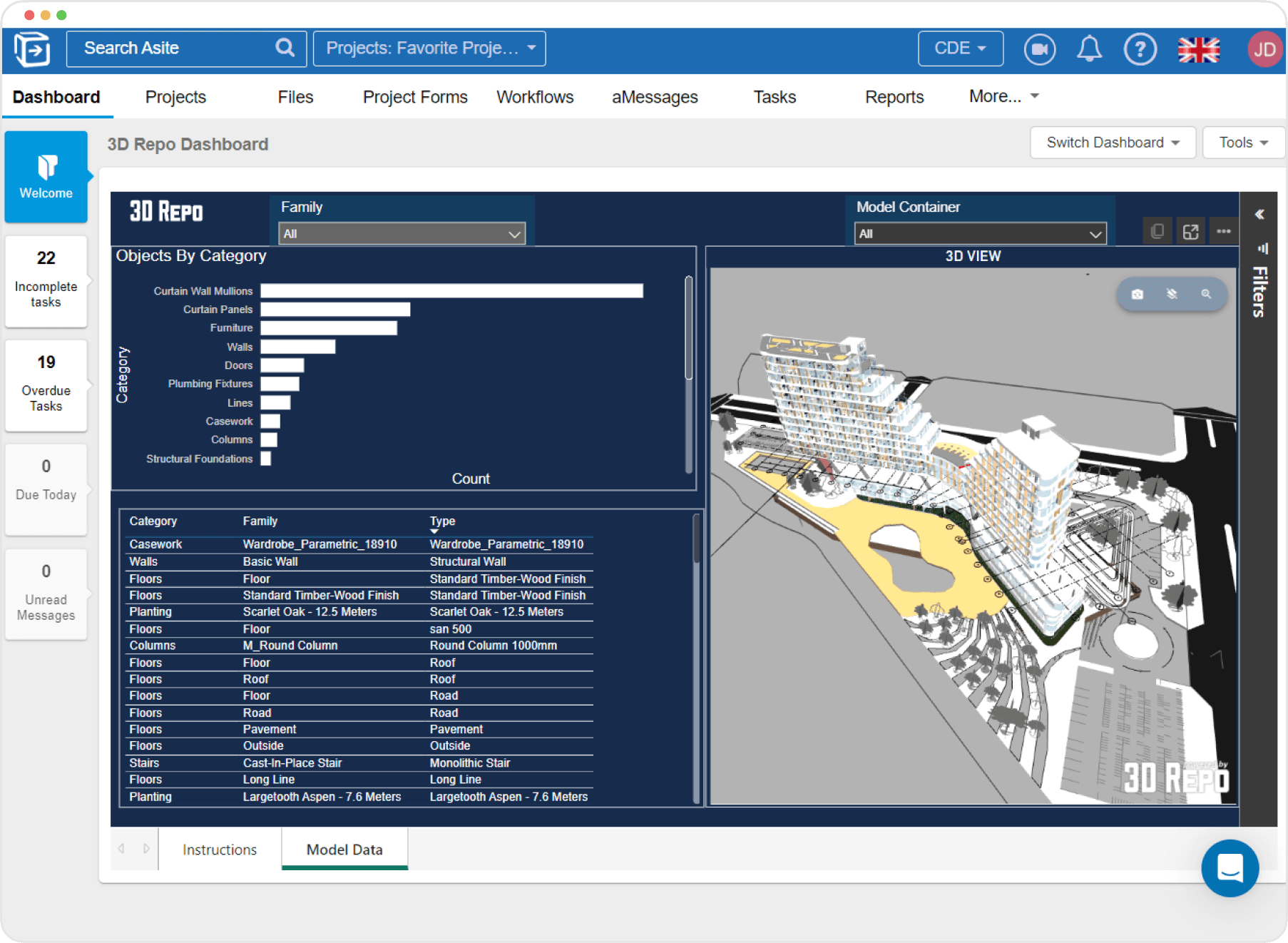The height and width of the screenshot is (943, 1288).
Task: Open the Reports tab
Action: coord(894,97)
